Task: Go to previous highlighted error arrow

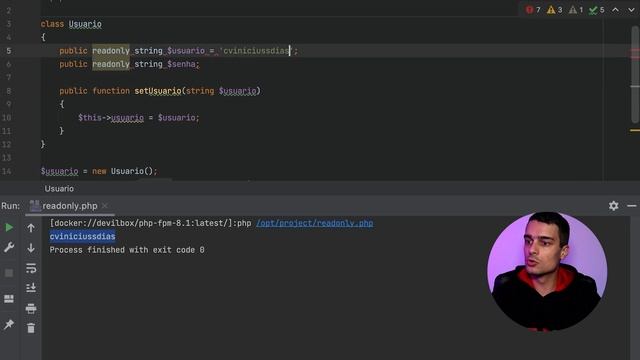Action: click(615, 10)
